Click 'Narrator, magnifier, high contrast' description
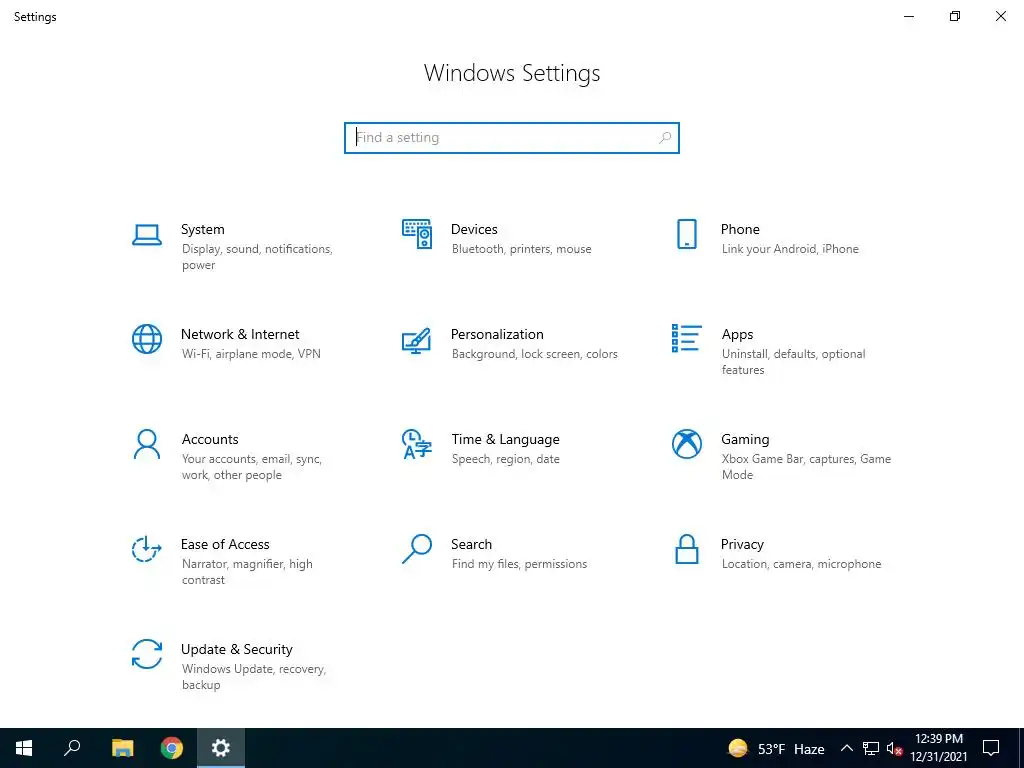This screenshot has width=1024, height=768. (x=247, y=572)
